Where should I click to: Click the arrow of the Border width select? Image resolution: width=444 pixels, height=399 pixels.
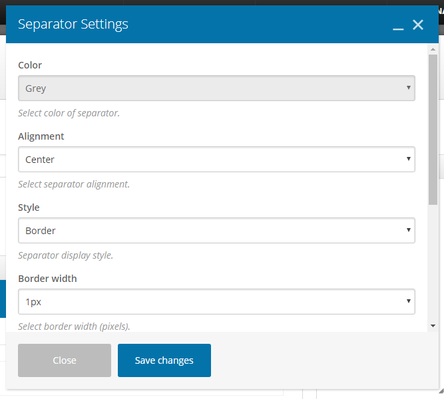tap(408, 301)
